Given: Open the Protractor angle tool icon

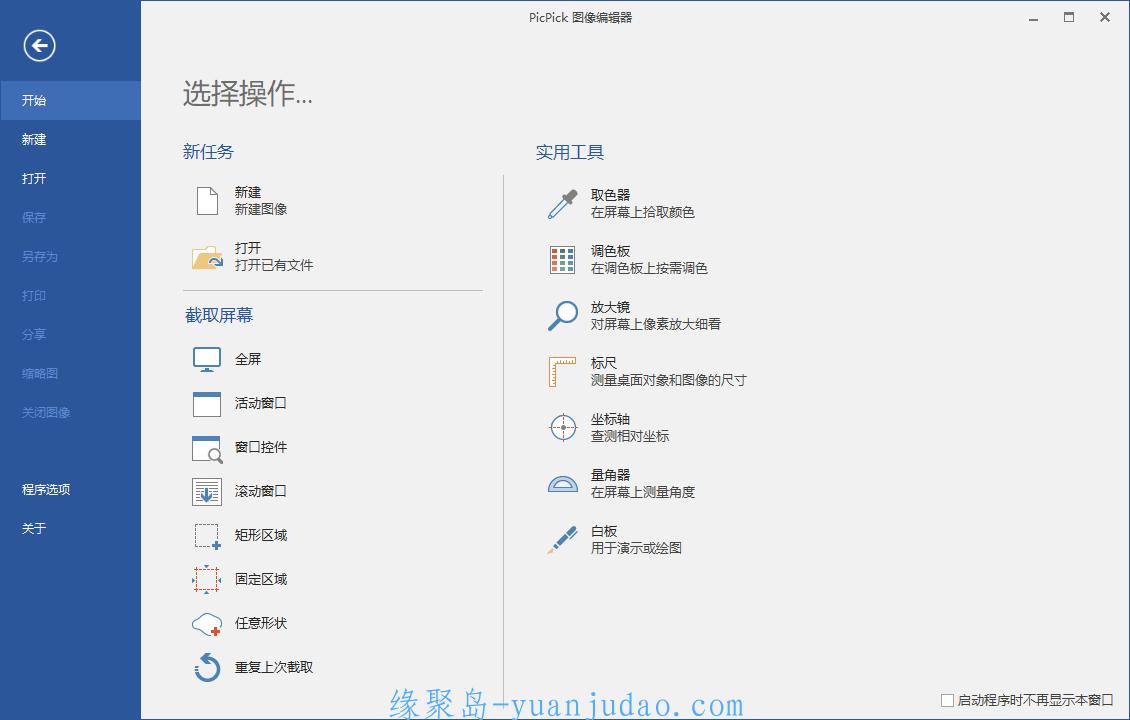Looking at the screenshot, I should click(x=562, y=484).
